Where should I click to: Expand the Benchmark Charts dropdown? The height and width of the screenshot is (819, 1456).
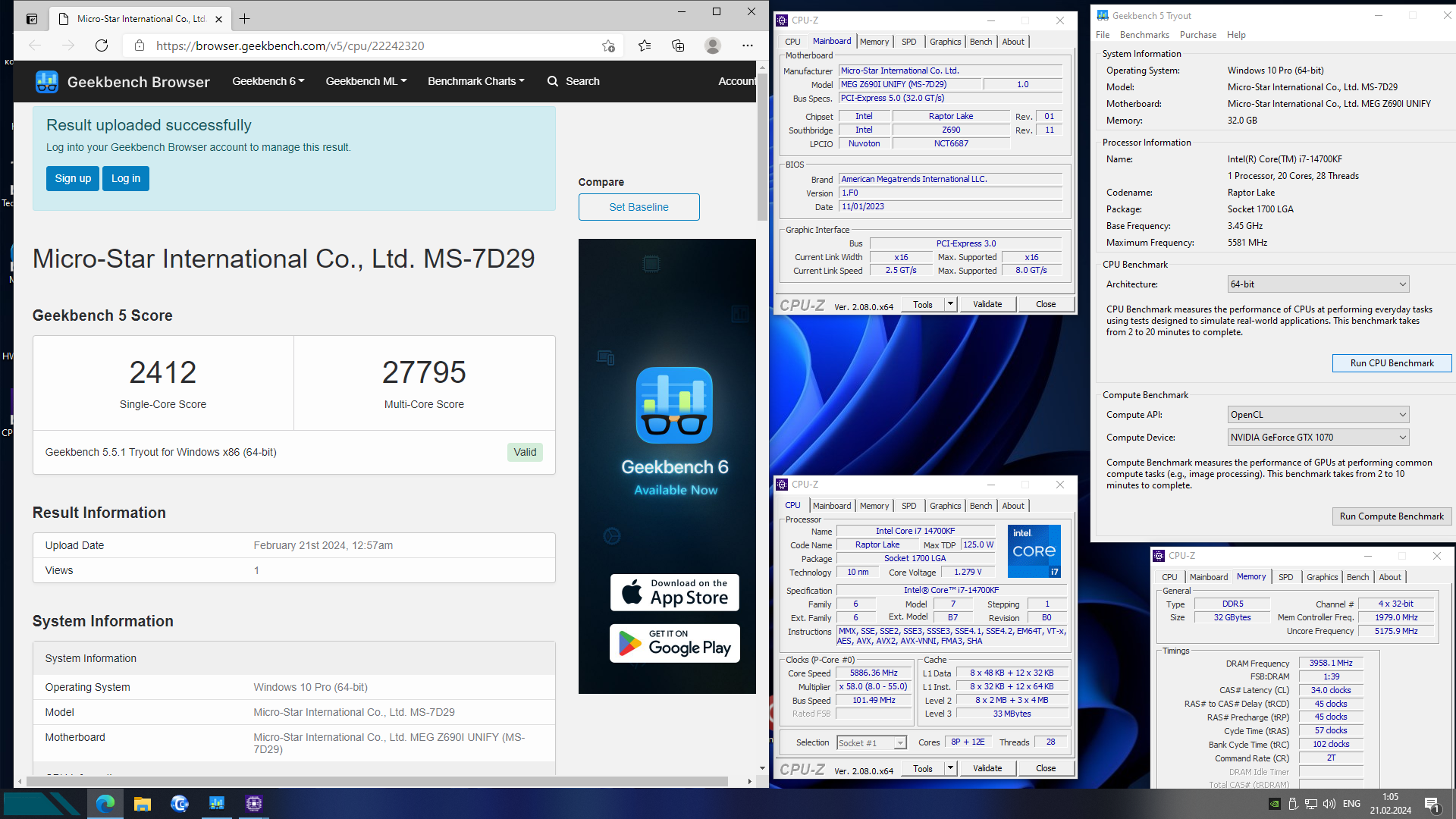point(476,81)
